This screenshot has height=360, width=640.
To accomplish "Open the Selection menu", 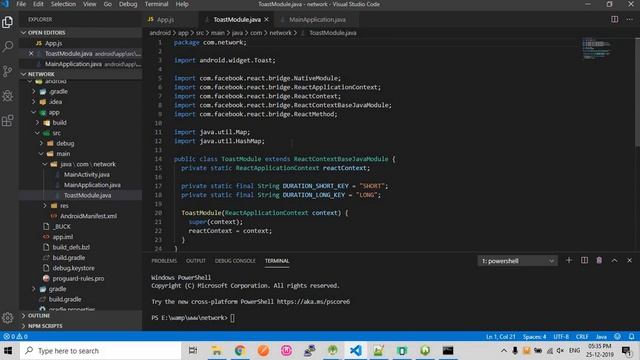I will point(63,4).
